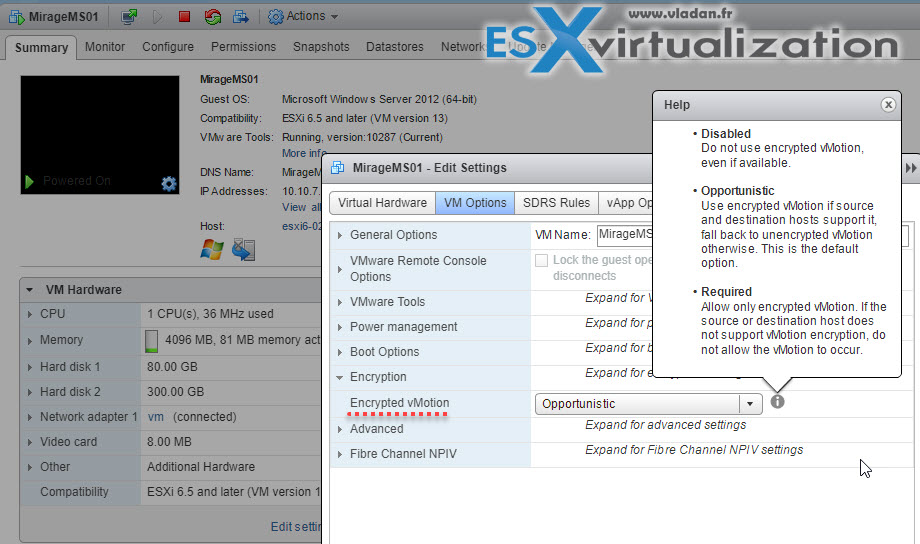Click the Edit Settings dialog title icon
This screenshot has height=544, width=920.
click(x=337, y=168)
